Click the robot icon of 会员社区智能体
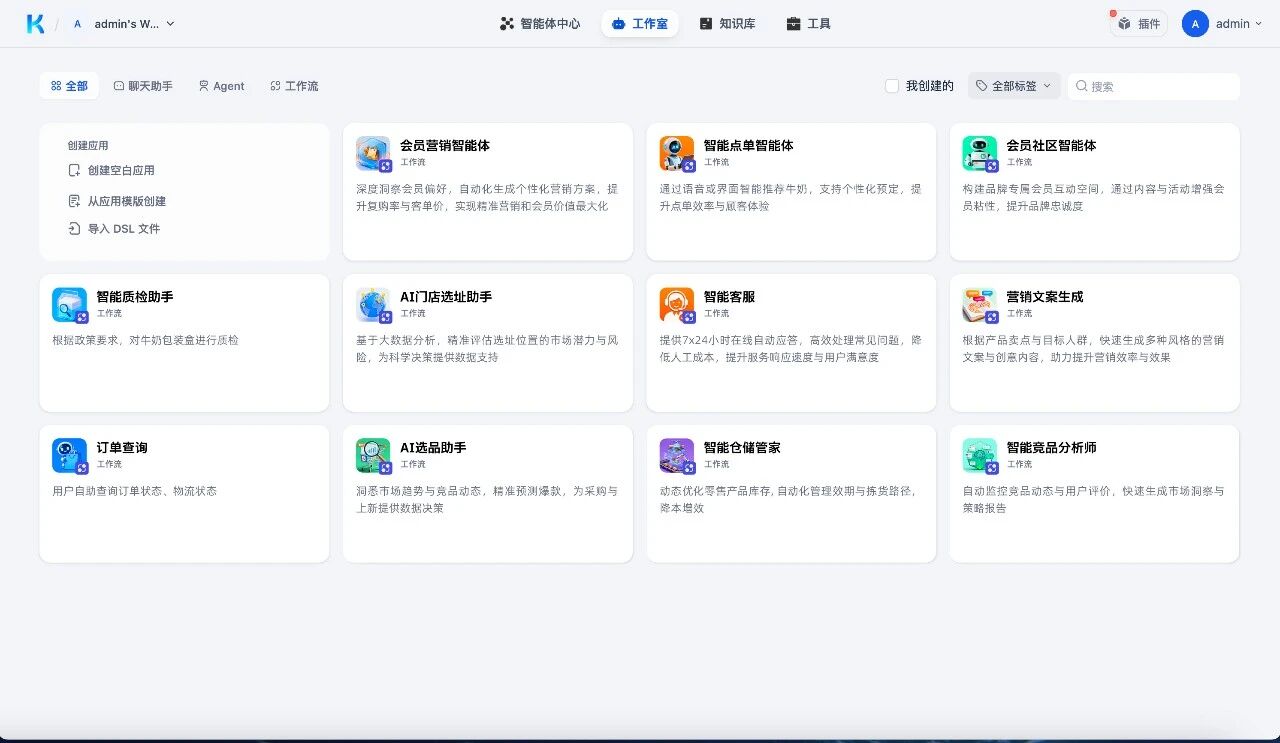Image resolution: width=1280 pixels, height=743 pixels. click(x=978, y=152)
